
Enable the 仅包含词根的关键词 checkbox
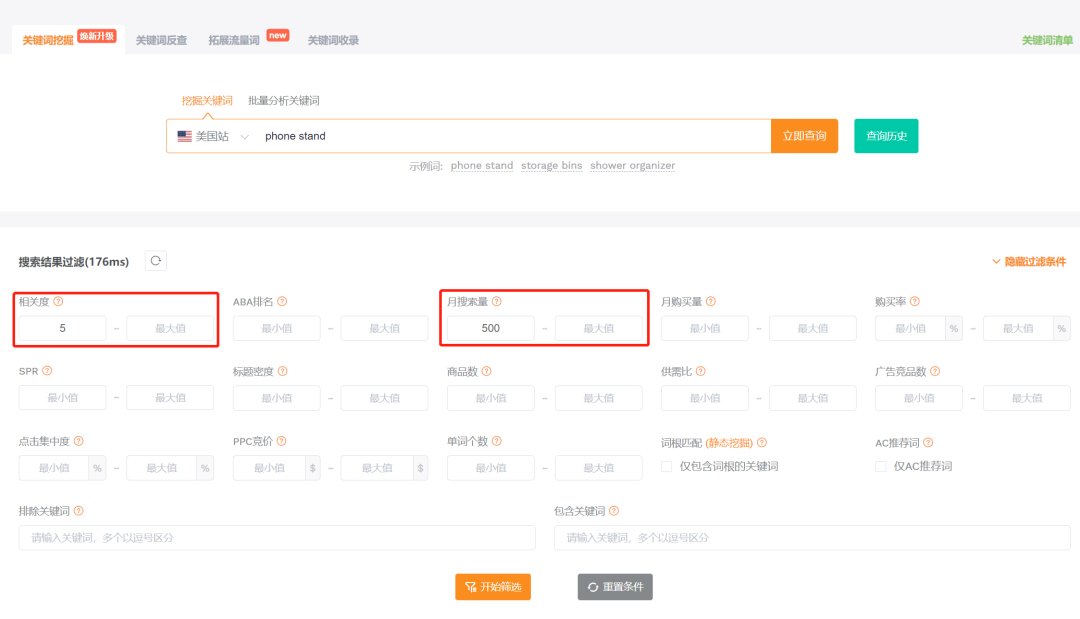666,465
